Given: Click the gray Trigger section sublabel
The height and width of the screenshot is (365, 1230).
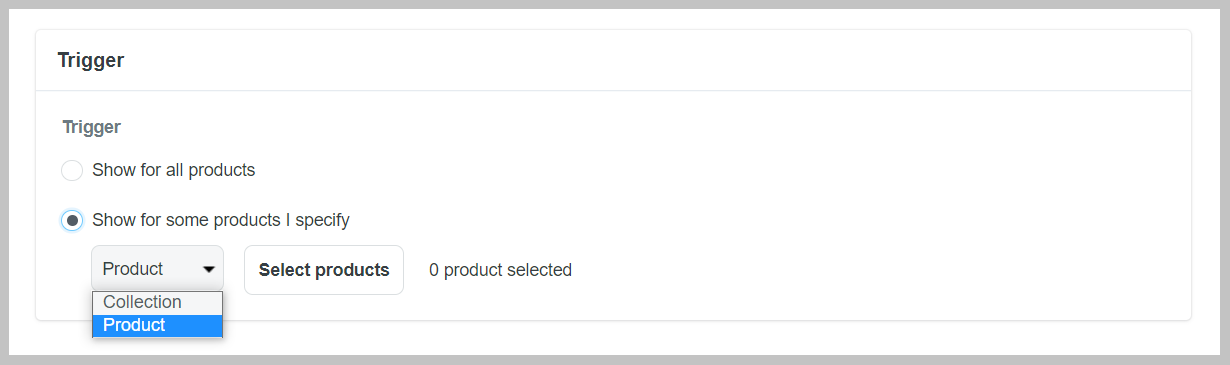Looking at the screenshot, I should [x=91, y=127].
